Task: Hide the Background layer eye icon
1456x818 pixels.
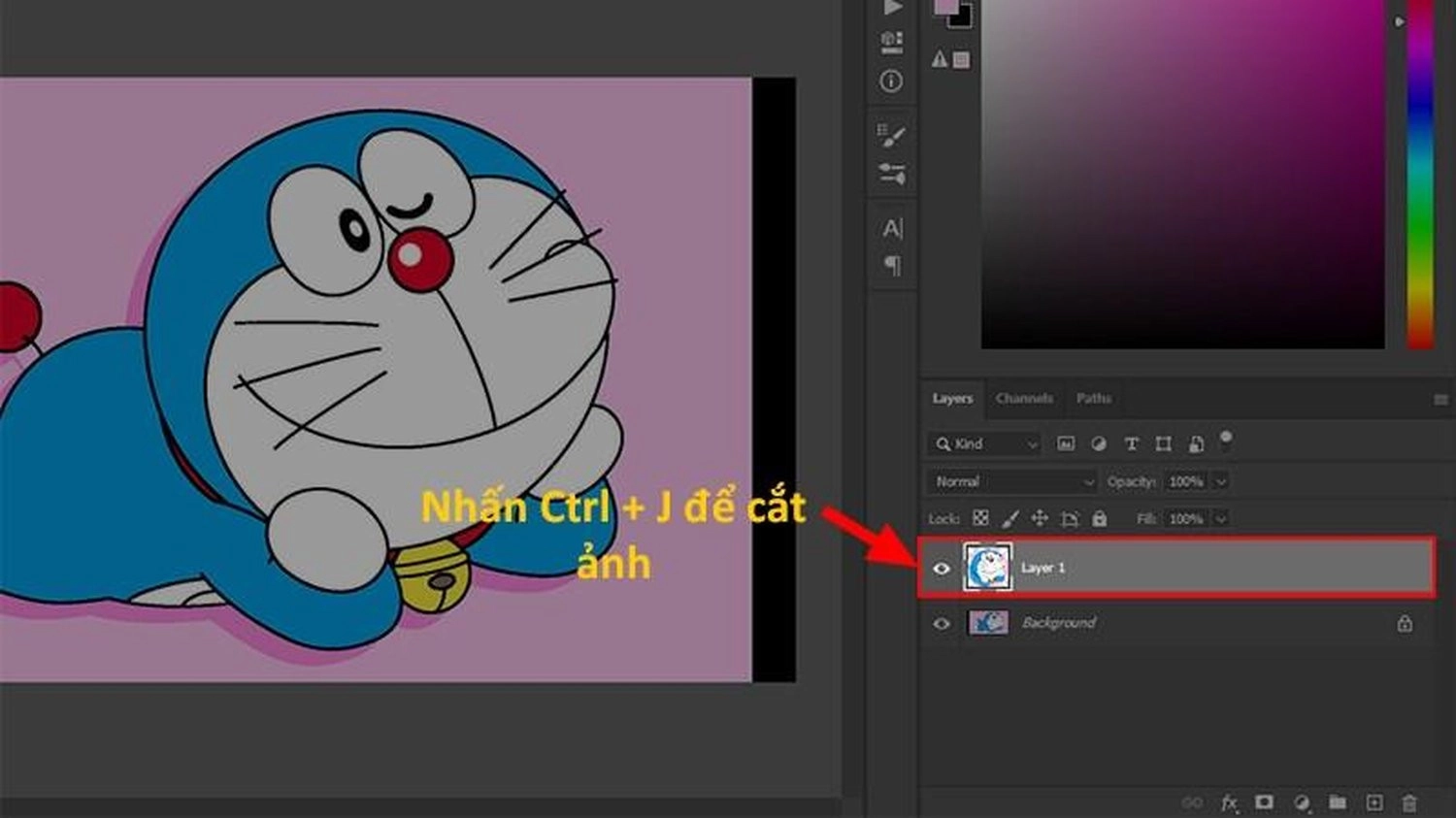Action: [x=942, y=624]
